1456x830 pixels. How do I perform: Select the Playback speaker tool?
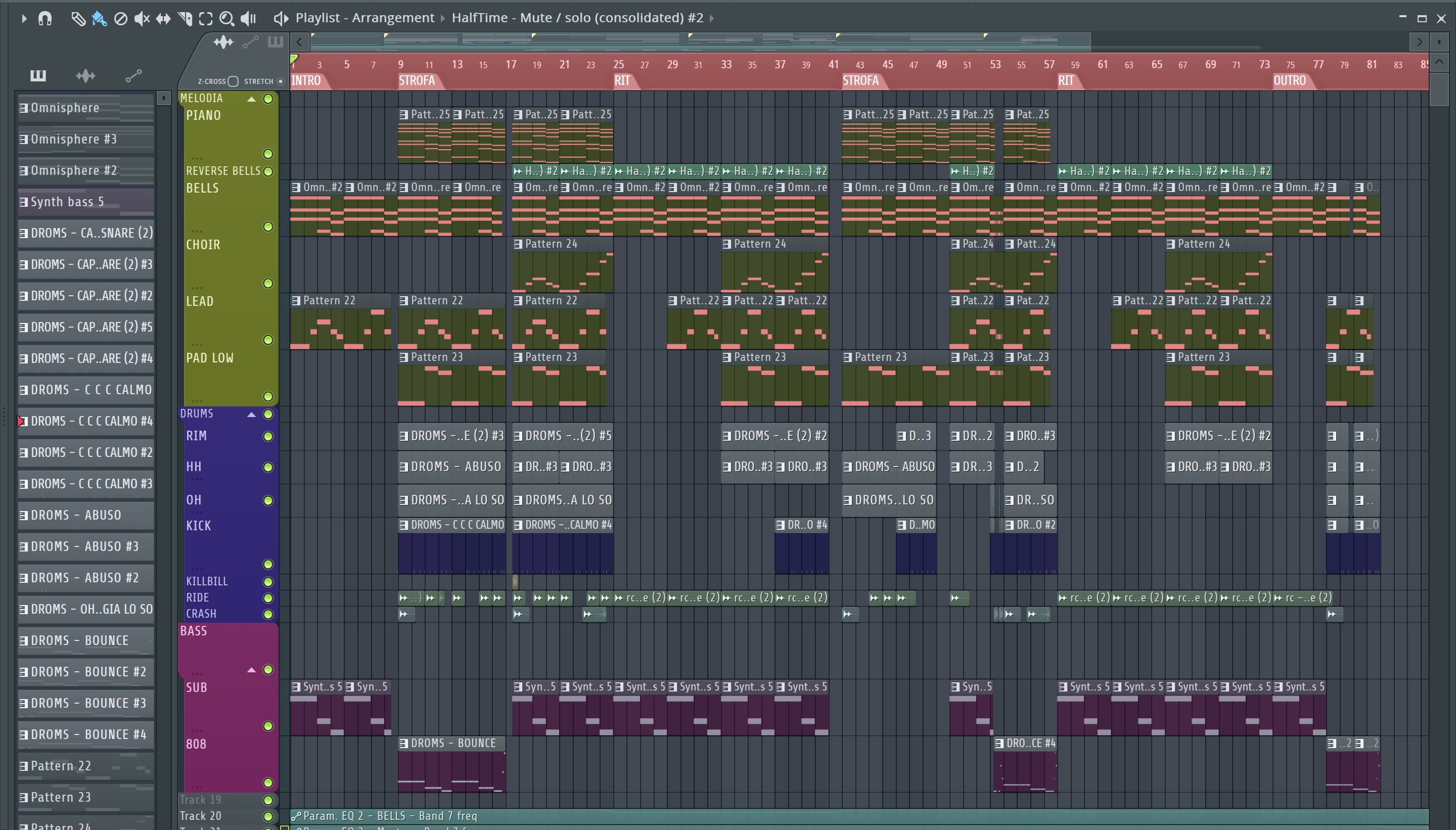[x=248, y=19]
